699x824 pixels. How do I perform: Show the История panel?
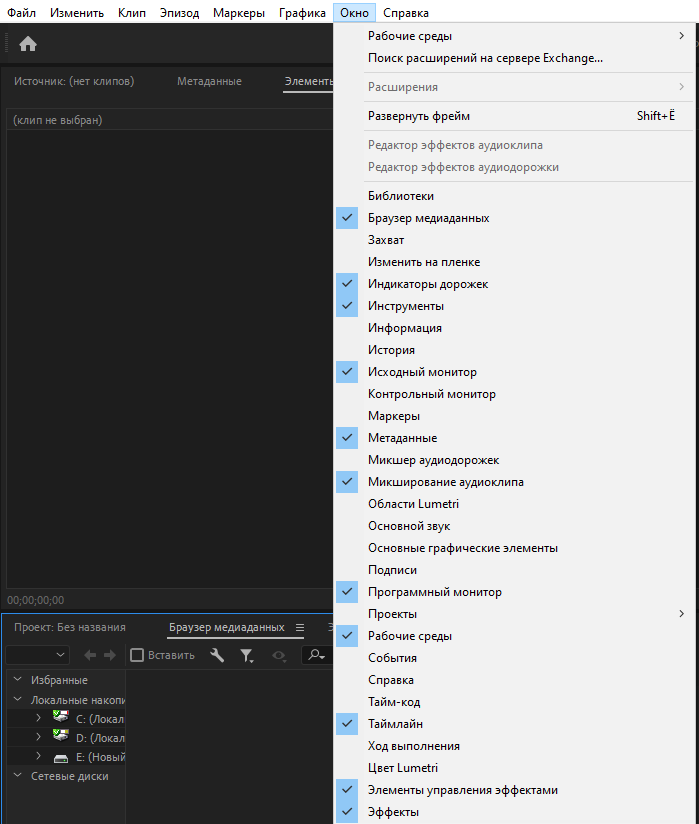pos(513,351)
